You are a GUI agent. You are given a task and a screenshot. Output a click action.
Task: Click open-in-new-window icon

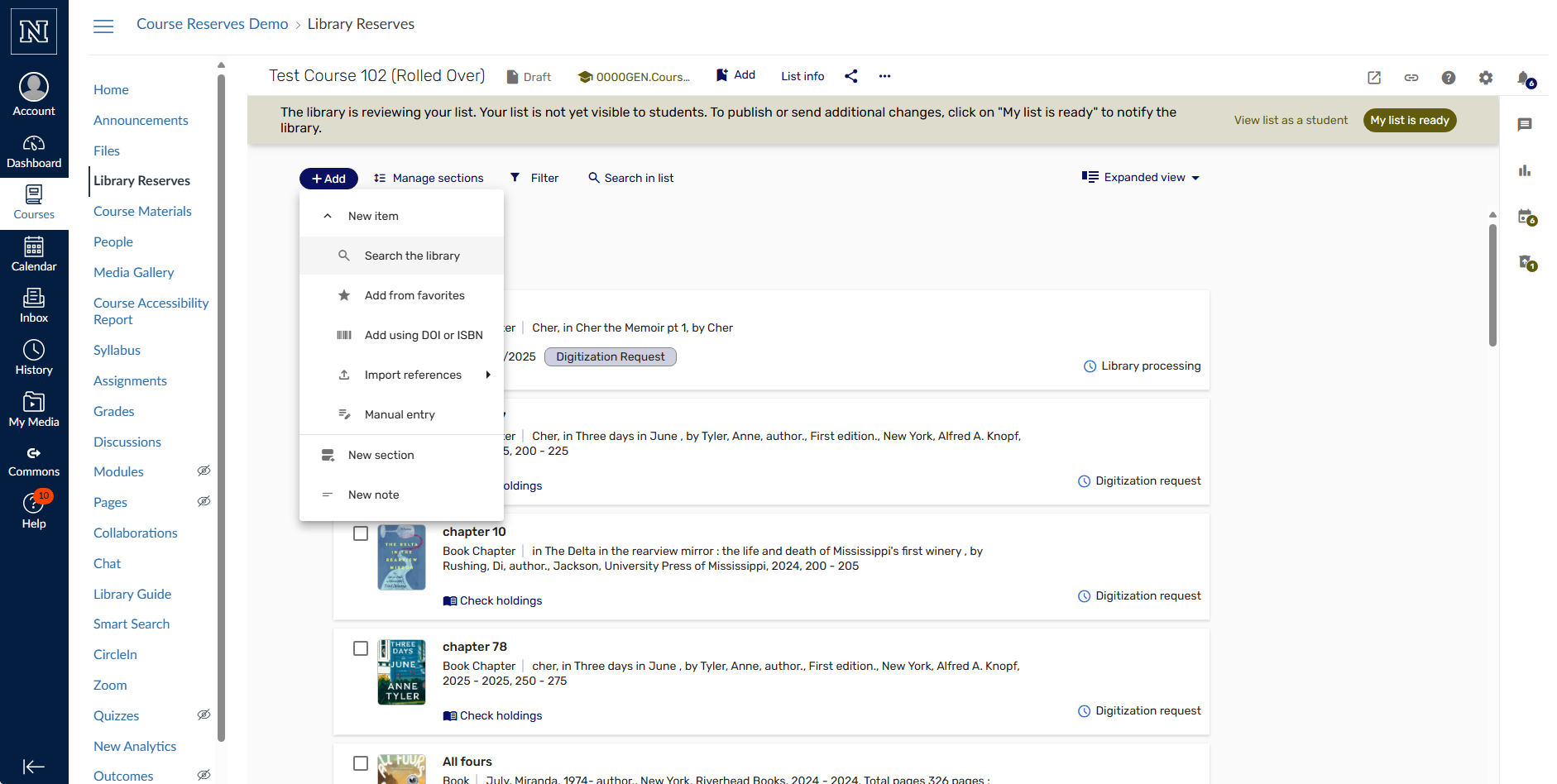point(1374,78)
